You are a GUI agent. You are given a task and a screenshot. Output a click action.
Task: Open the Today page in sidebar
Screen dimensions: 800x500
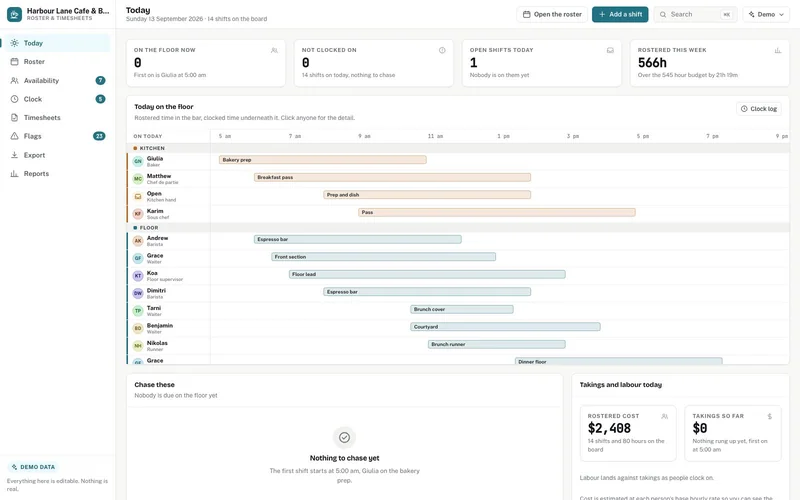pyautogui.click(x=58, y=43)
